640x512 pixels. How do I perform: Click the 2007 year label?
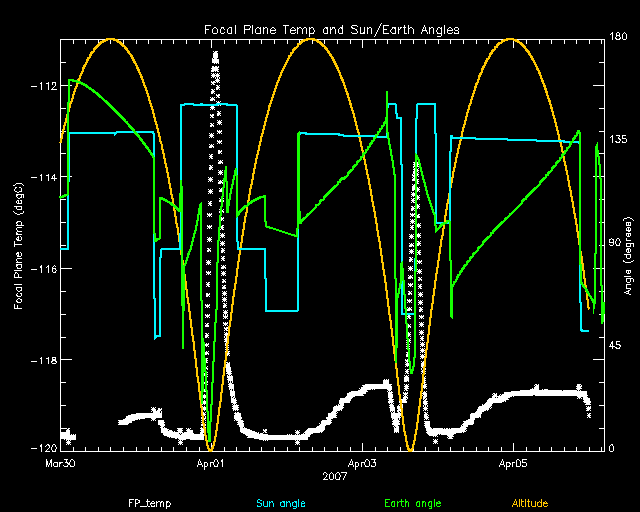[334, 477]
